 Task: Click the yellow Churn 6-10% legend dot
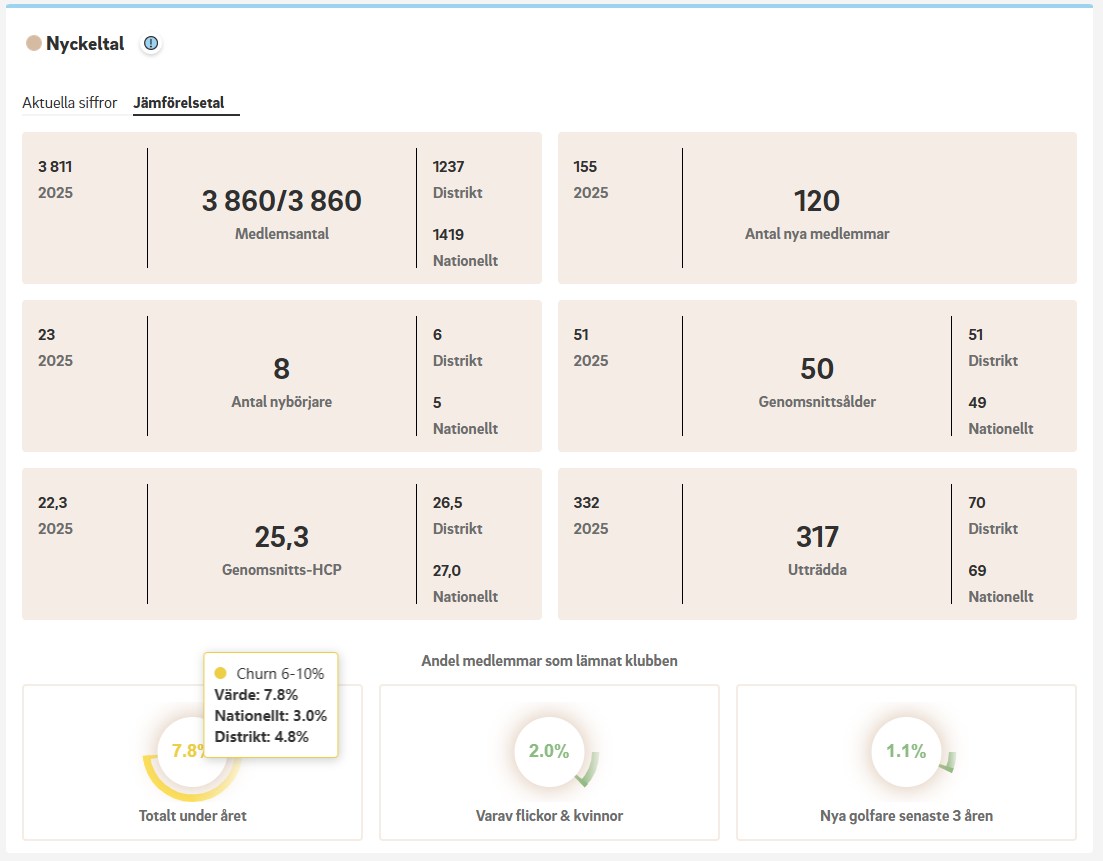221,673
